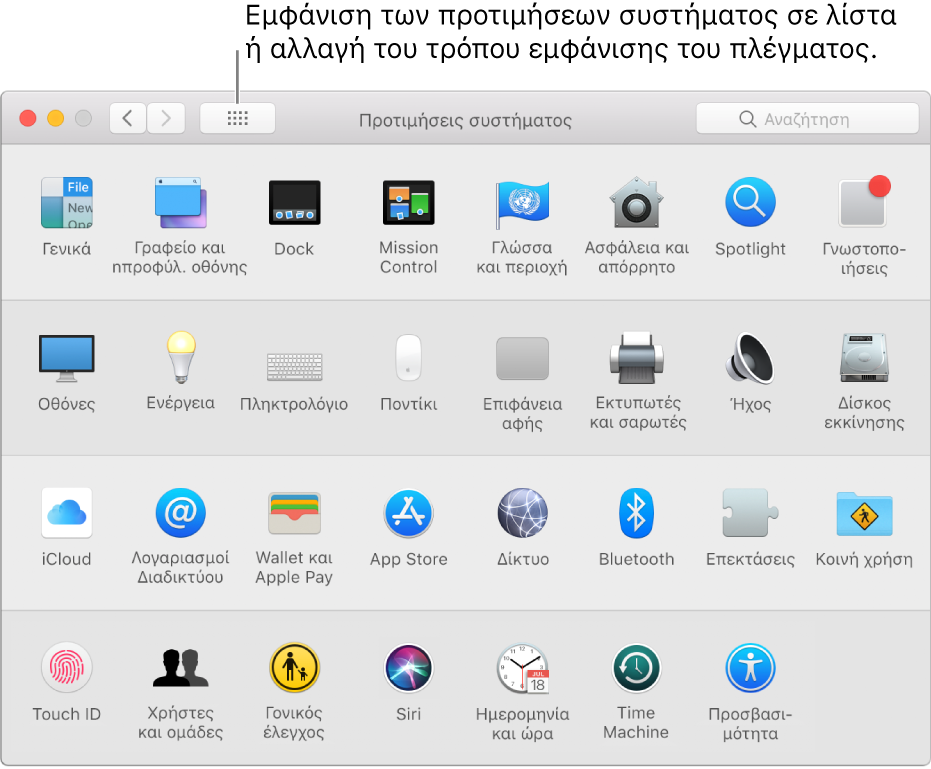Click the show-all grid button
931x769 pixels.
[238, 119]
